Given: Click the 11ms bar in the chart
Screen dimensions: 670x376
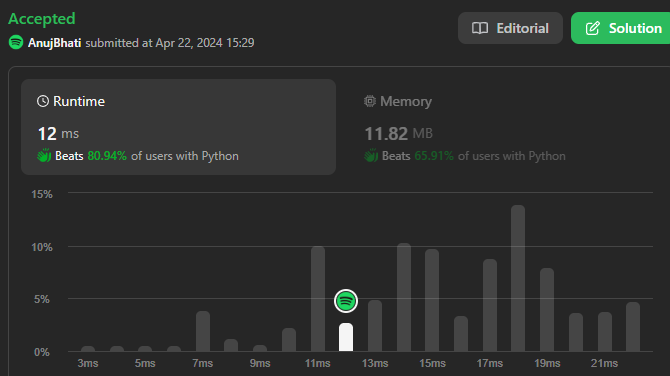Looking at the screenshot, I should pos(318,299).
